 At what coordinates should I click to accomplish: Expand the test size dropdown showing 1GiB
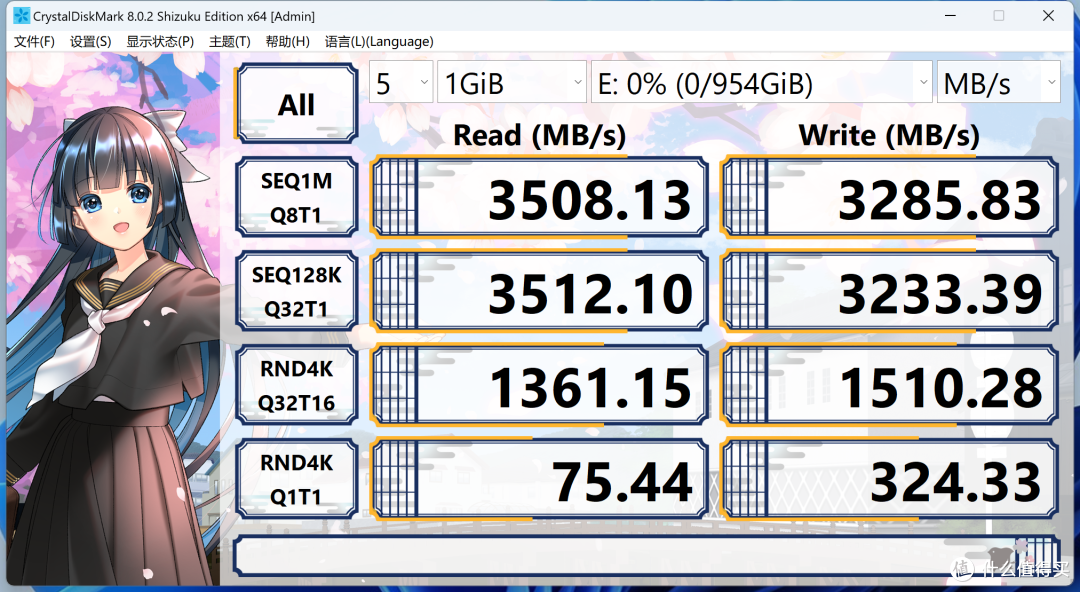512,82
